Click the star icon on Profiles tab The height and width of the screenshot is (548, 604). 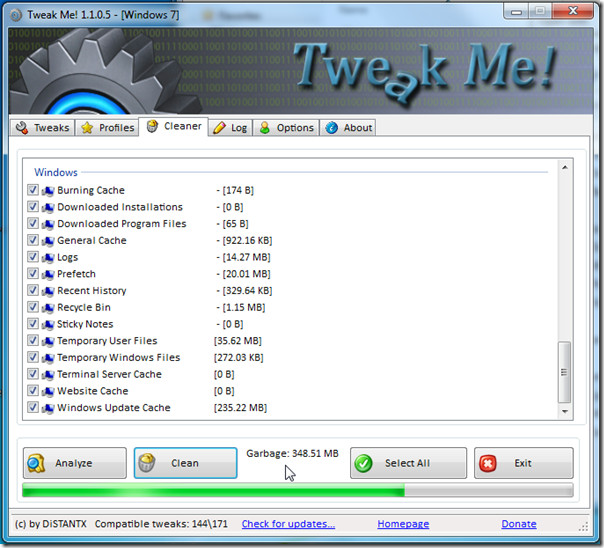click(87, 127)
